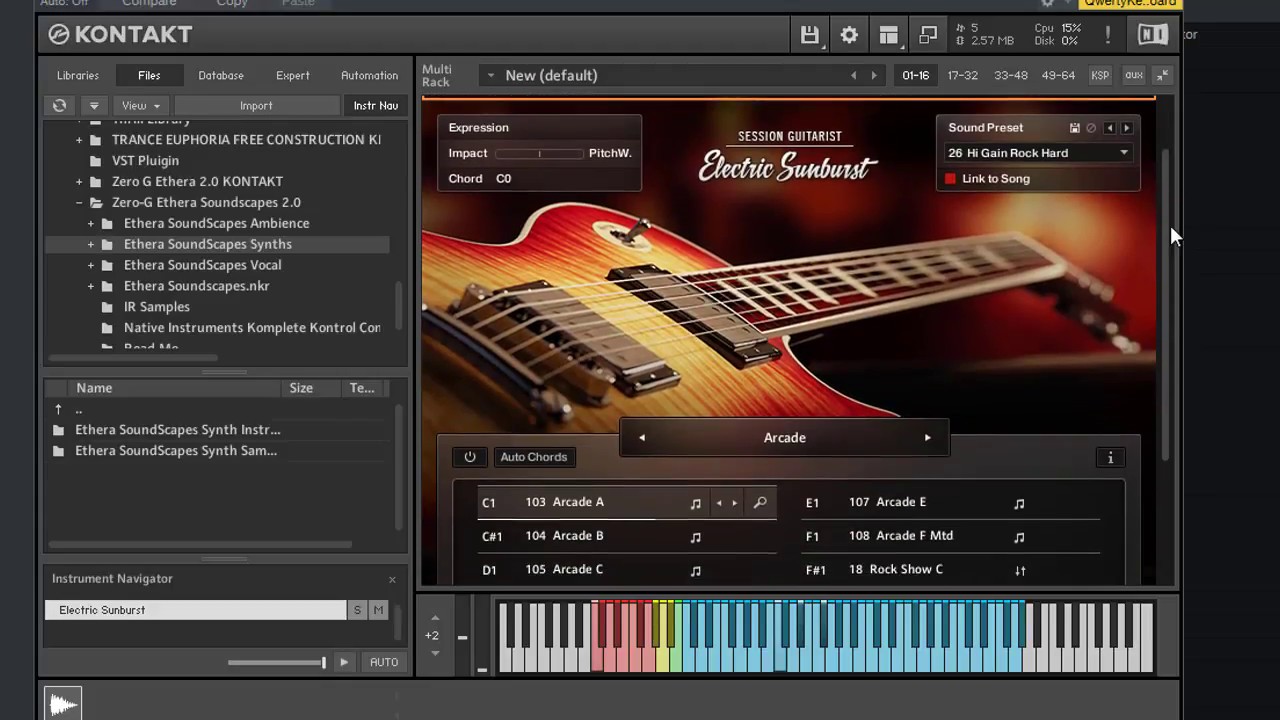Click octave up arrow beside keyboard
Screen dimensions: 1280x720
tap(435, 617)
